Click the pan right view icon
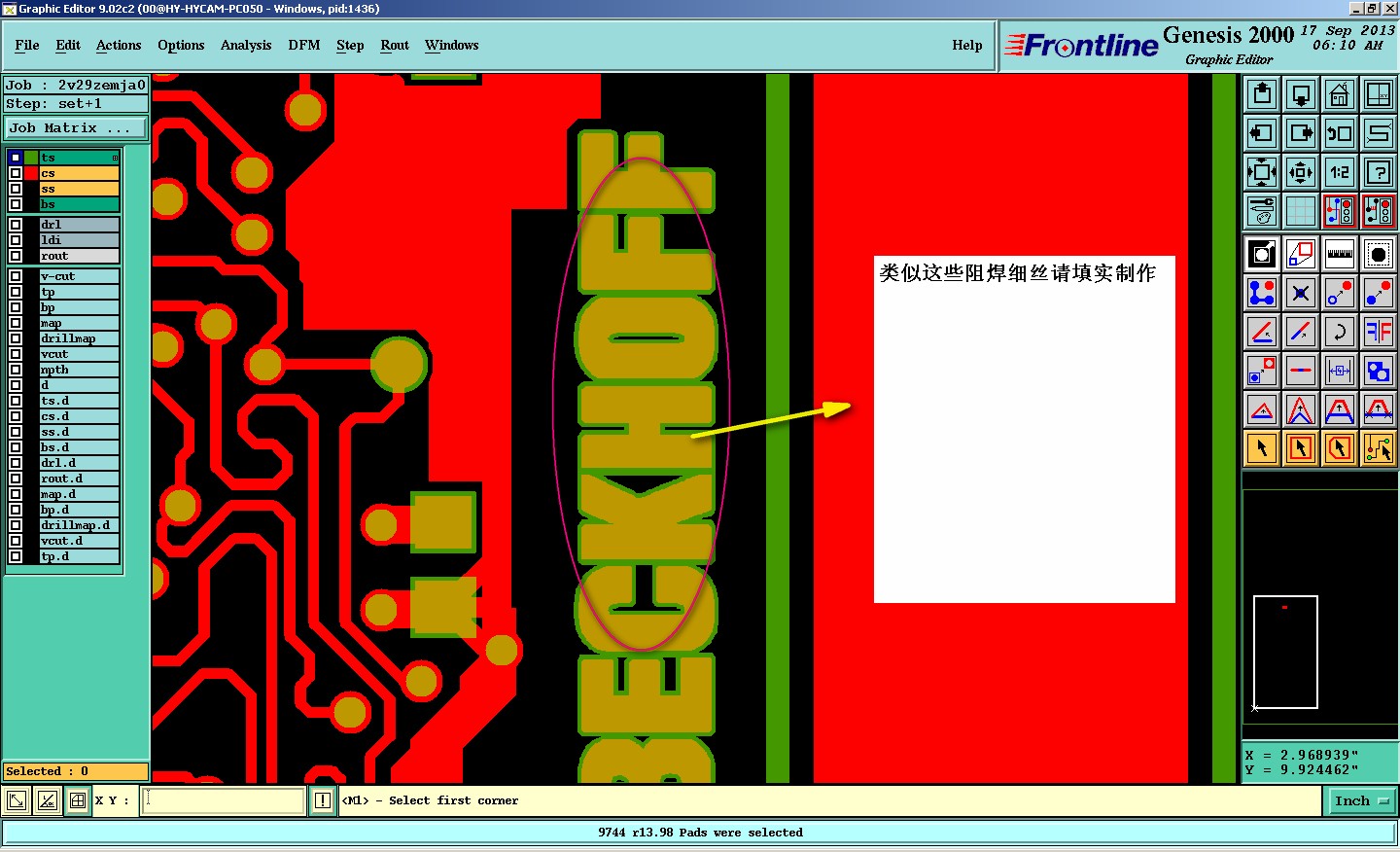Screen dimensions: 1400x852 click(x=1301, y=133)
